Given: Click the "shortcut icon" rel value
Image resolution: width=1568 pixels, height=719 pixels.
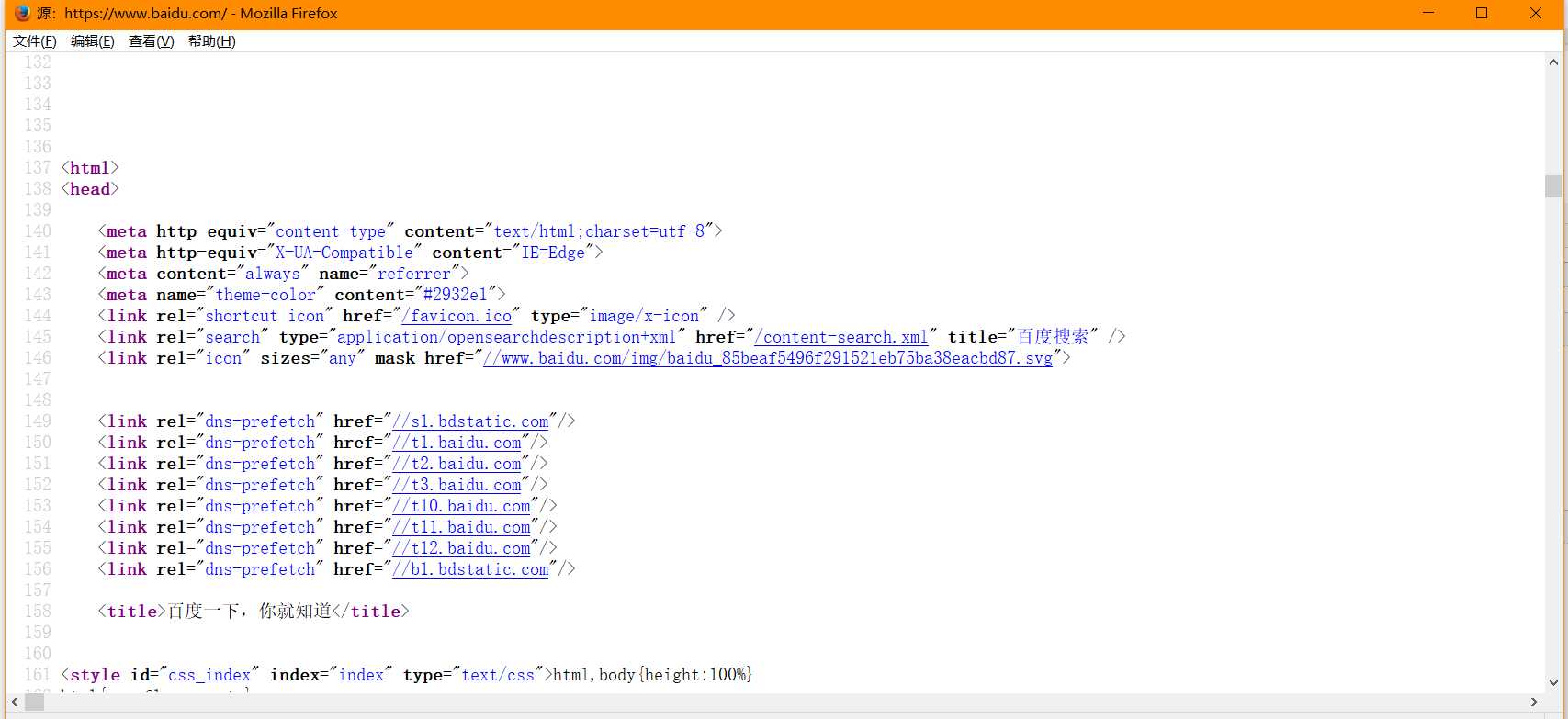Looking at the screenshot, I should click(265, 316).
